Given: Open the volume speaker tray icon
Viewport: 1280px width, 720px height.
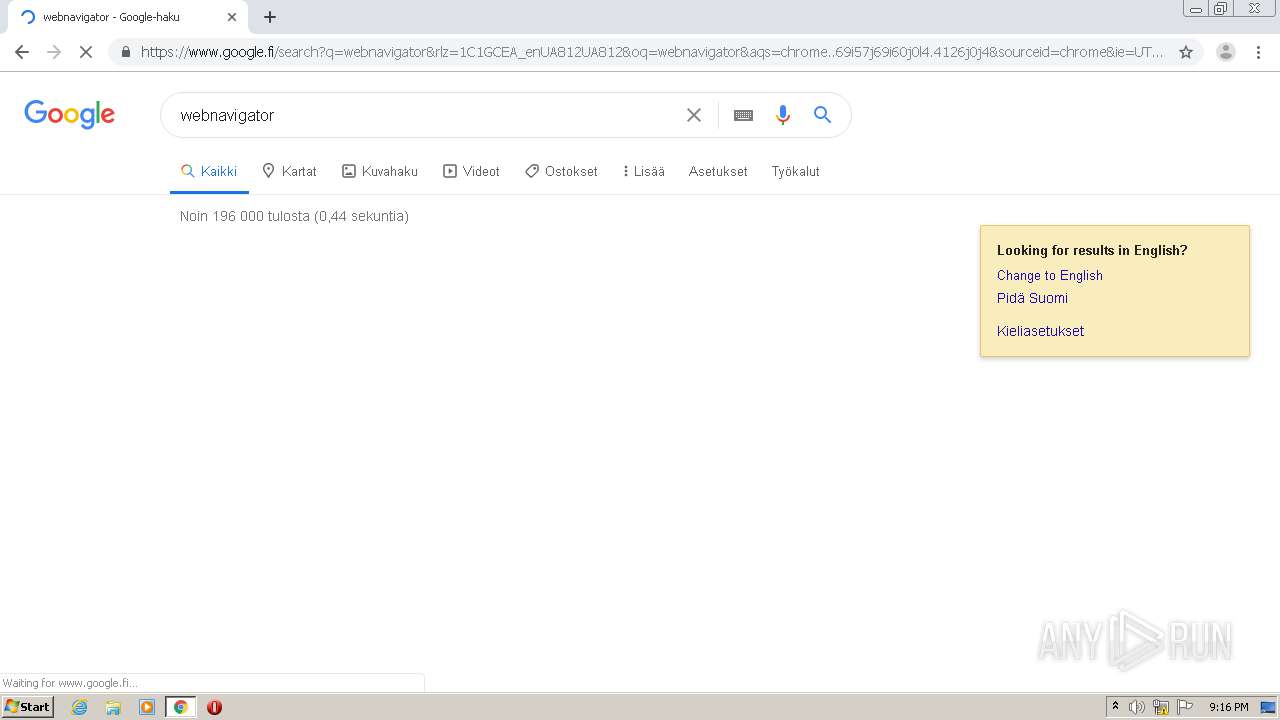Looking at the screenshot, I should coord(1136,707).
